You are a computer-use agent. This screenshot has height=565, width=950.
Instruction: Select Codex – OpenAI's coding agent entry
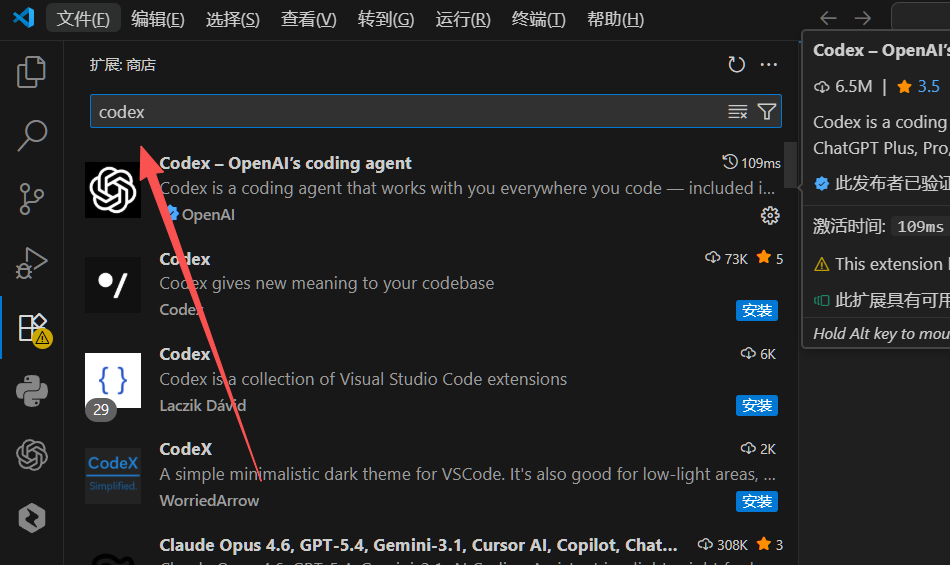tap(433, 189)
